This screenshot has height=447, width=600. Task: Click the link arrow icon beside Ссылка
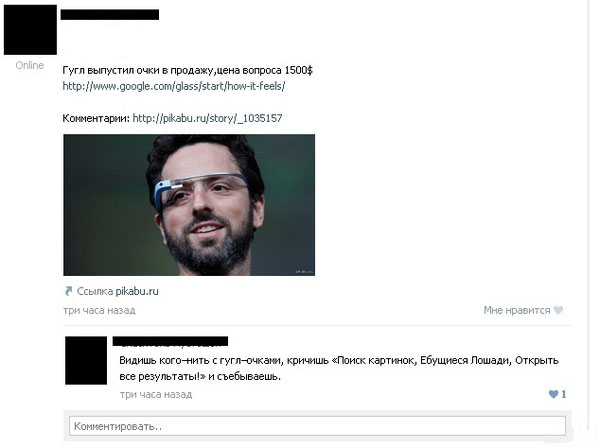(68, 291)
